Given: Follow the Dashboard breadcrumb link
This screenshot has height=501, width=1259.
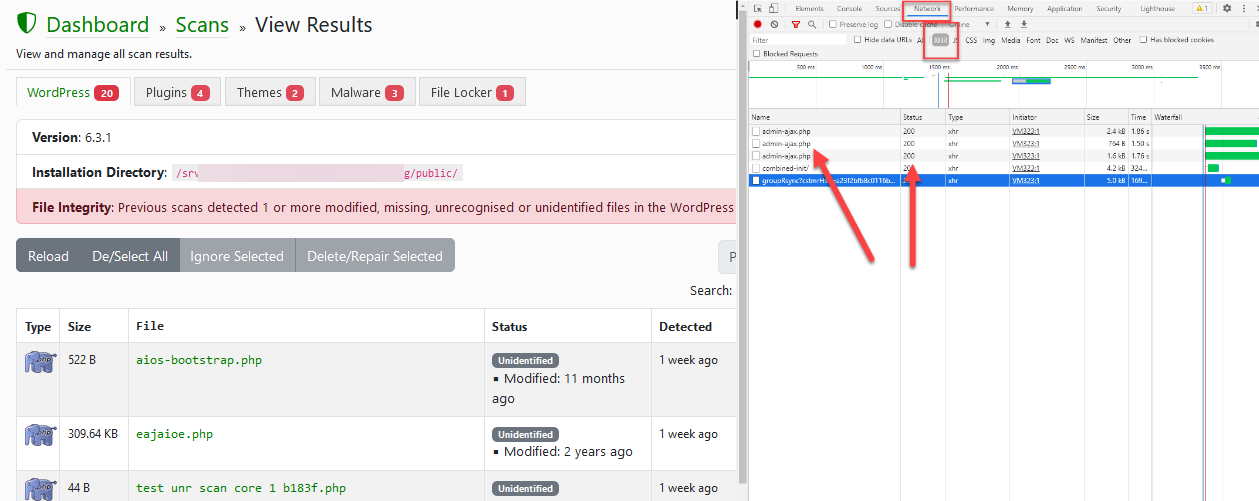Looking at the screenshot, I should (97, 25).
